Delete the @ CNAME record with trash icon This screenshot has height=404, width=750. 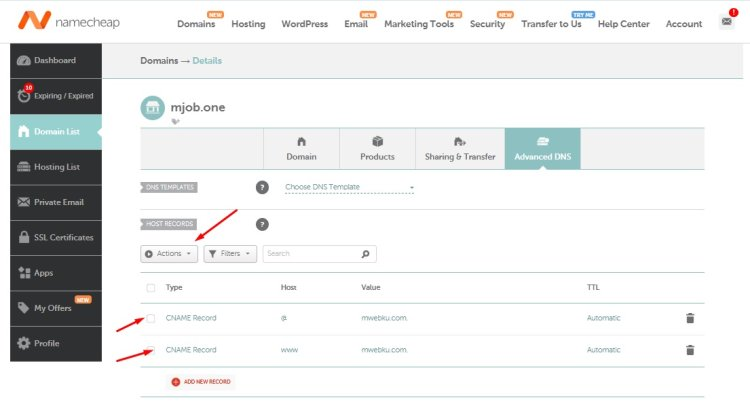689,318
